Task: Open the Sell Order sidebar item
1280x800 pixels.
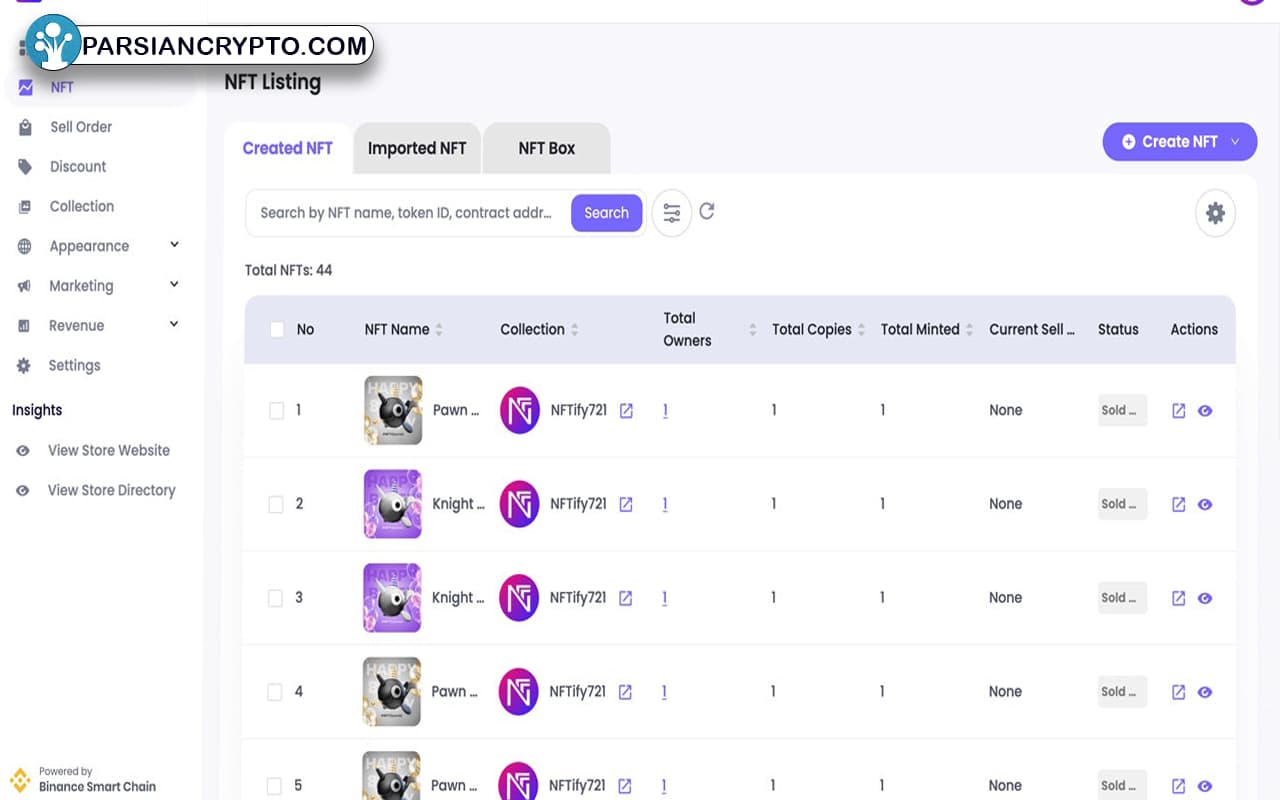Action: 81,127
